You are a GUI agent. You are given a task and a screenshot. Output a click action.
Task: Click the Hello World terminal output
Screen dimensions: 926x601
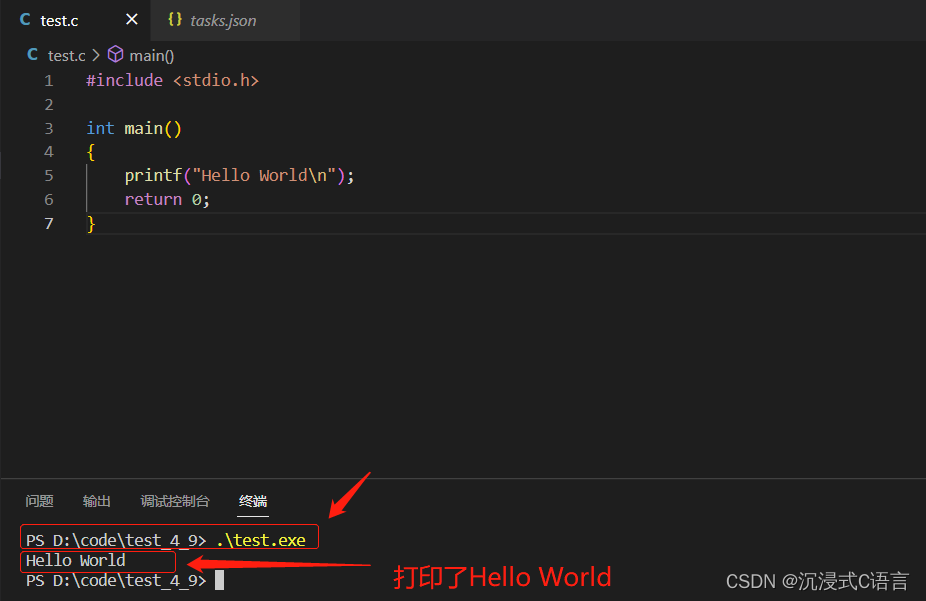pyautogui.click(x=76, y=560)
